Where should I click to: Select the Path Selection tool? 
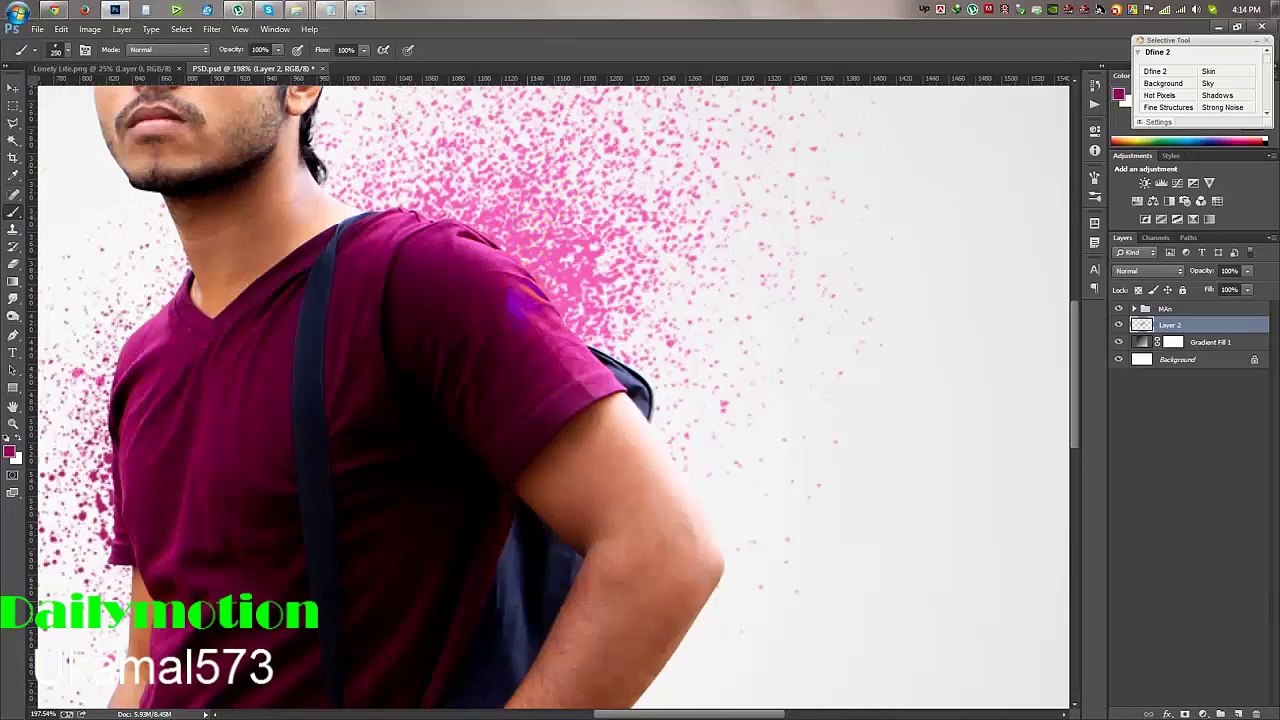coord(13,370)
